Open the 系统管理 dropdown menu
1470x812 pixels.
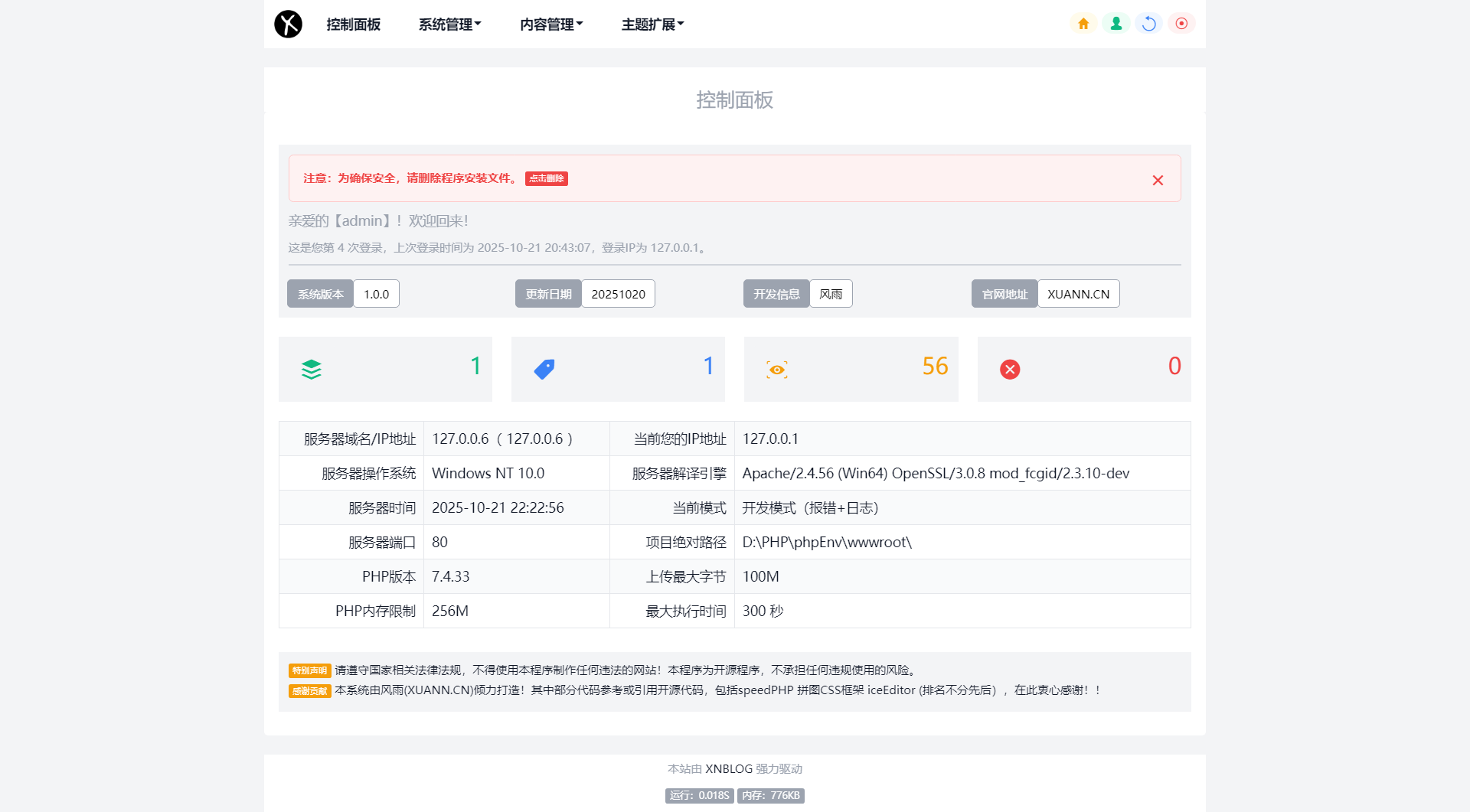pos(449,24)
